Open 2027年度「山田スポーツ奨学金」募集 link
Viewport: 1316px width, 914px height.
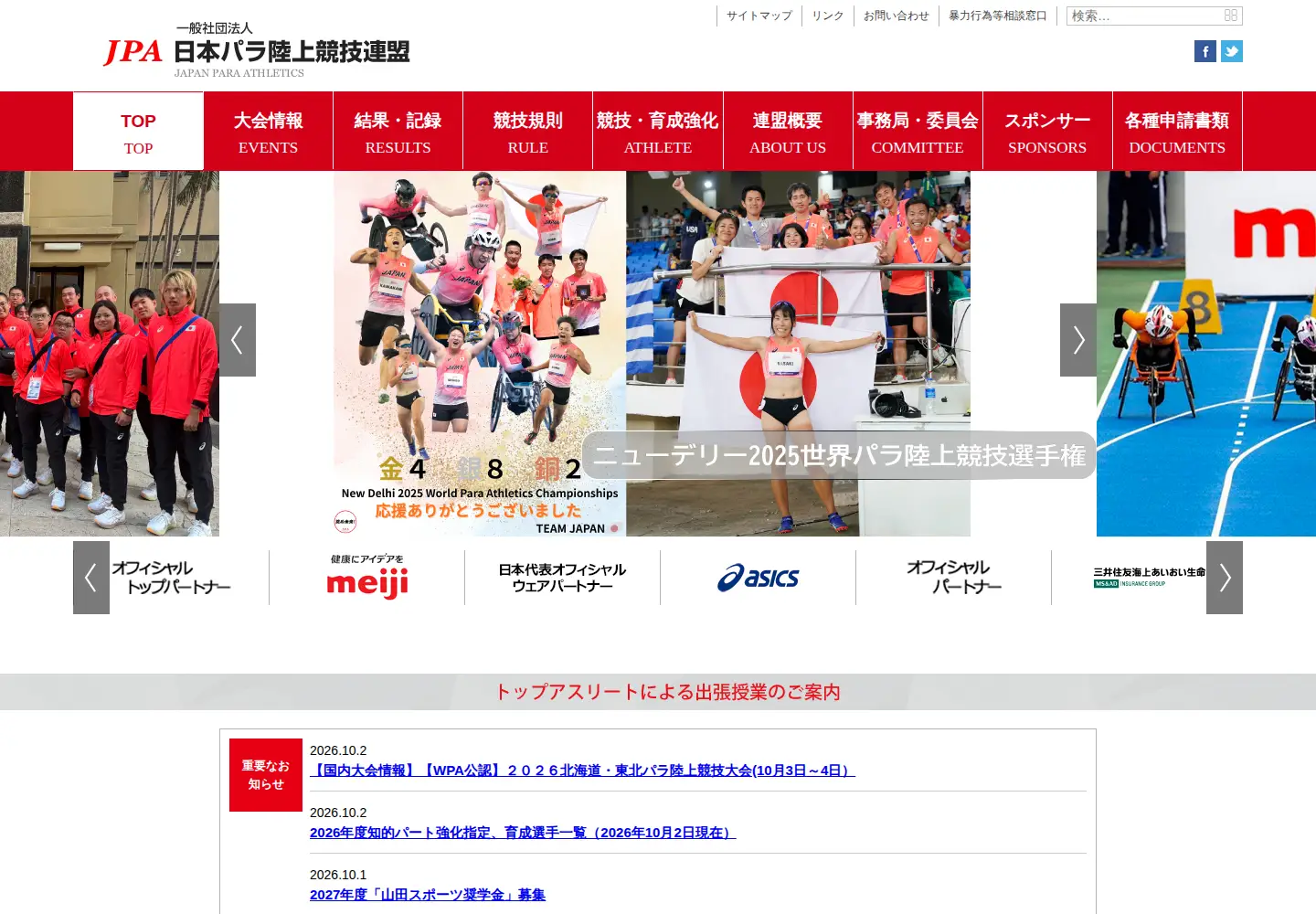click(x=428, y=895)
